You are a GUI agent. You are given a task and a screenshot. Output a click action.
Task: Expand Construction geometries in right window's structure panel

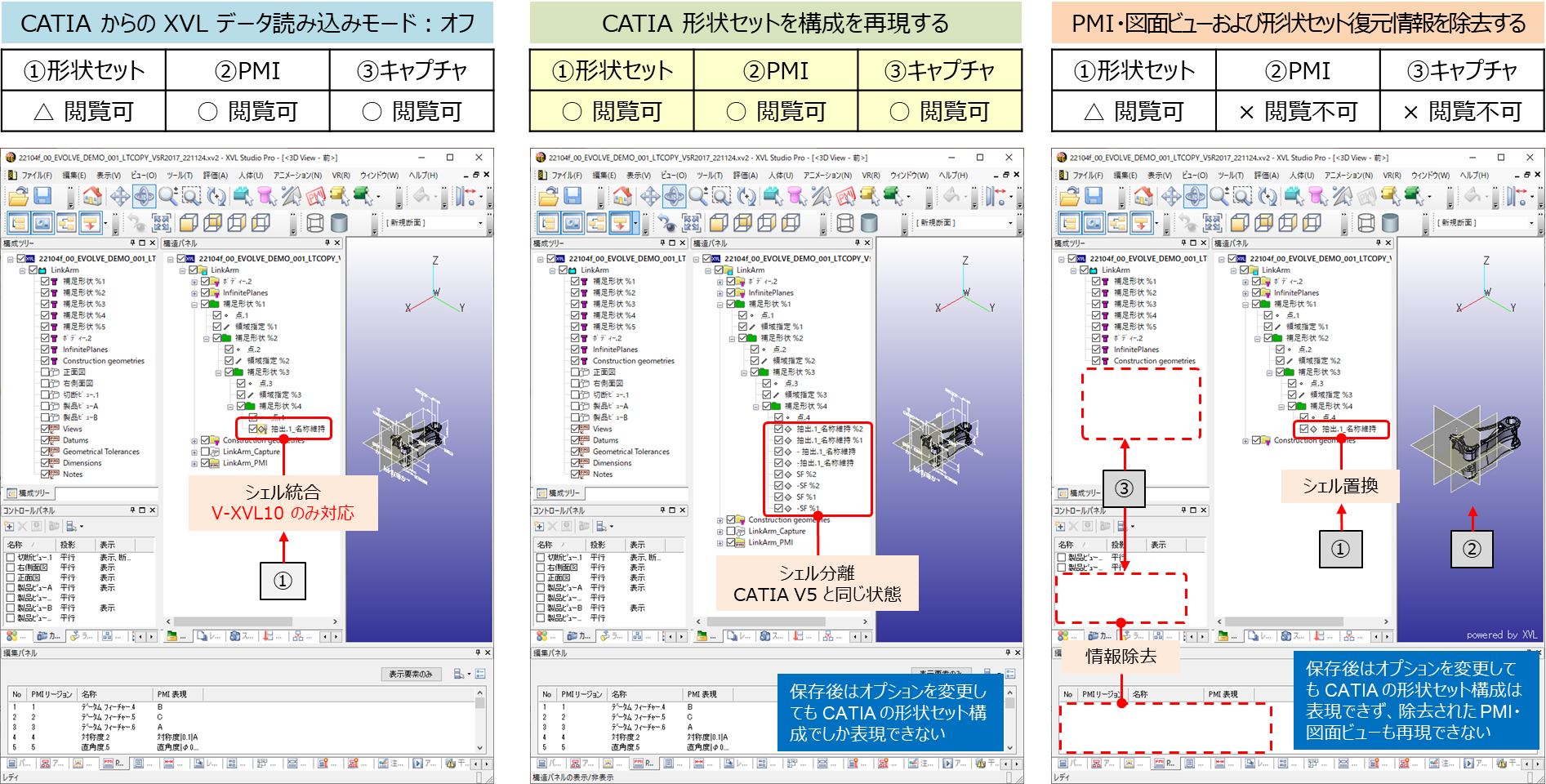(x=1245, y=440)
